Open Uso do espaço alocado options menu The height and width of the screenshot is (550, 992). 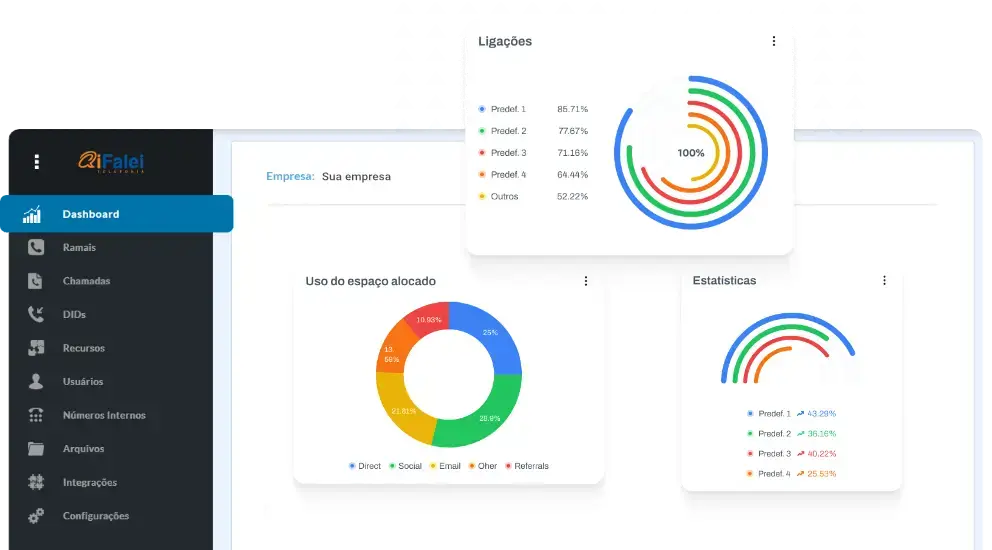coord(586,281)
